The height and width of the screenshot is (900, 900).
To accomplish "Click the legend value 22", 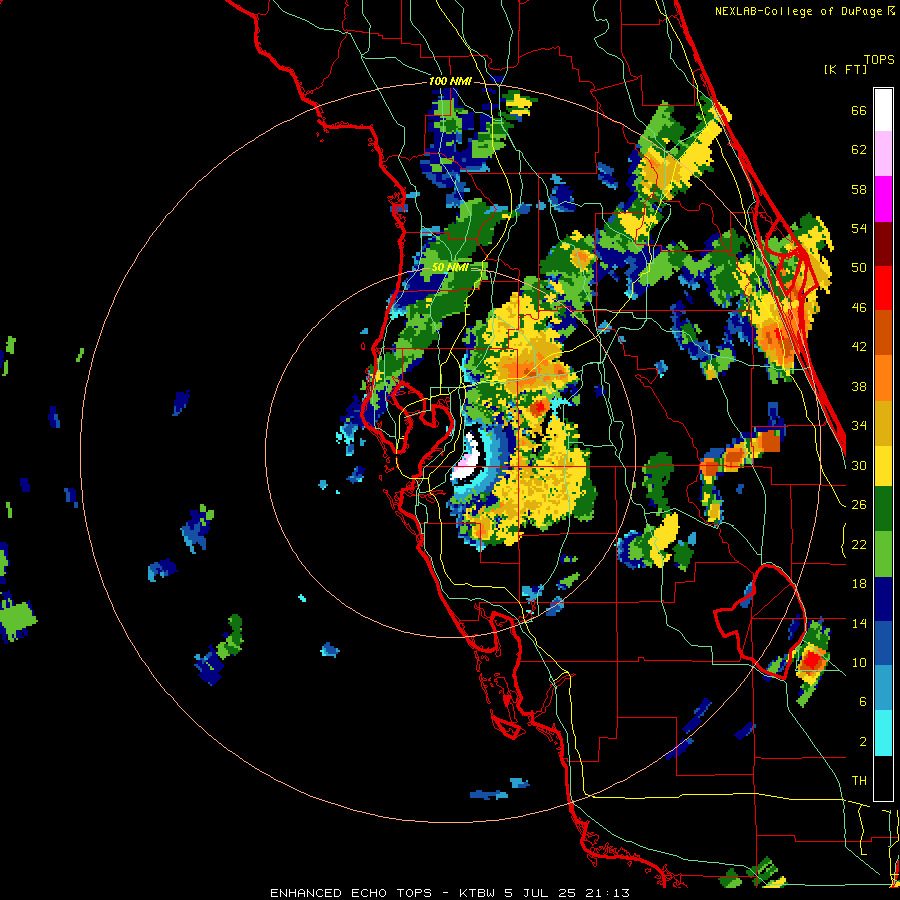I will 859,544.
